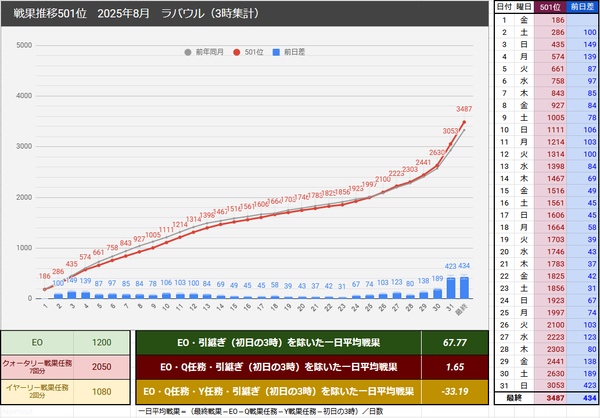Click table cell 423 in day 31 row
Screen dimensions: 600x418
click(x=582, y=385)
